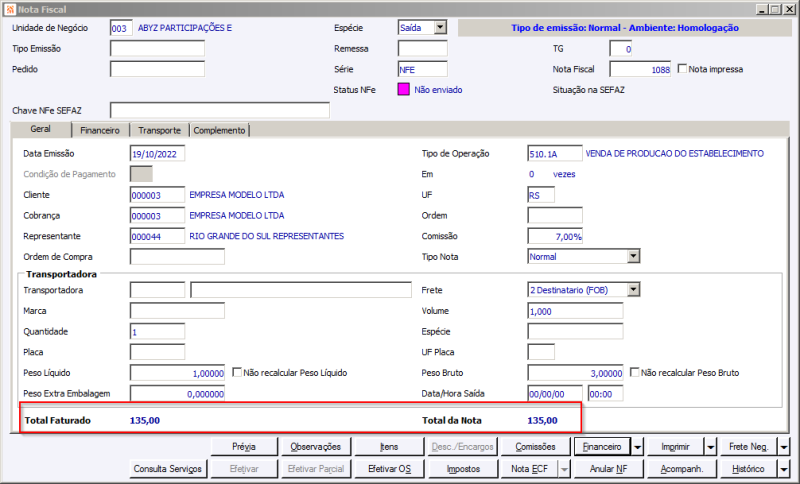The width and height of the screenshot is (800, 484).
Task: Expand the arrow next to Nota ECF button
Action: pos(564,469)
